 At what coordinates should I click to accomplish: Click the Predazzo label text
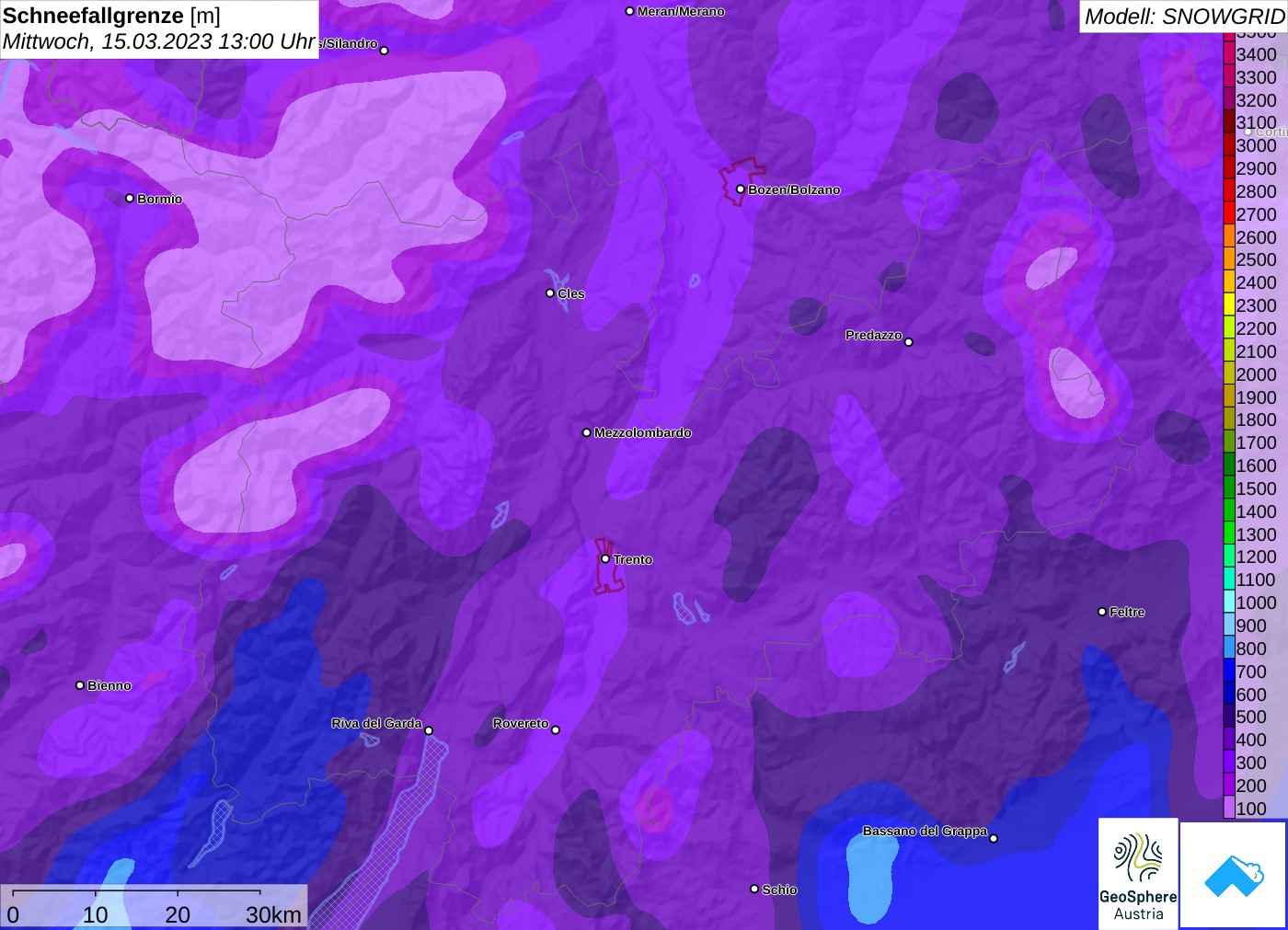tap(874, 335)
